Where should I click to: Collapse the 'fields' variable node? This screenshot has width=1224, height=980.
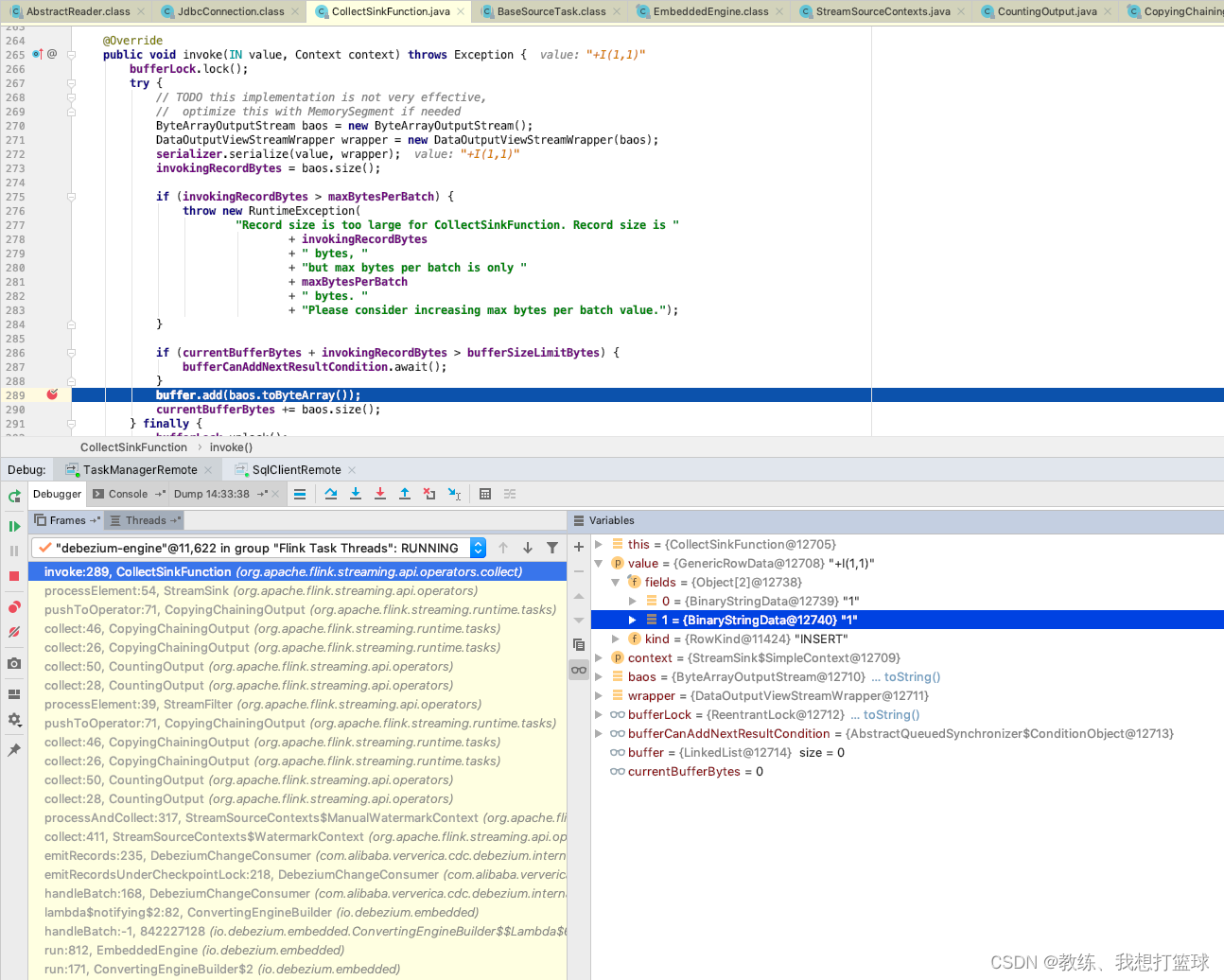click(616, 583)
